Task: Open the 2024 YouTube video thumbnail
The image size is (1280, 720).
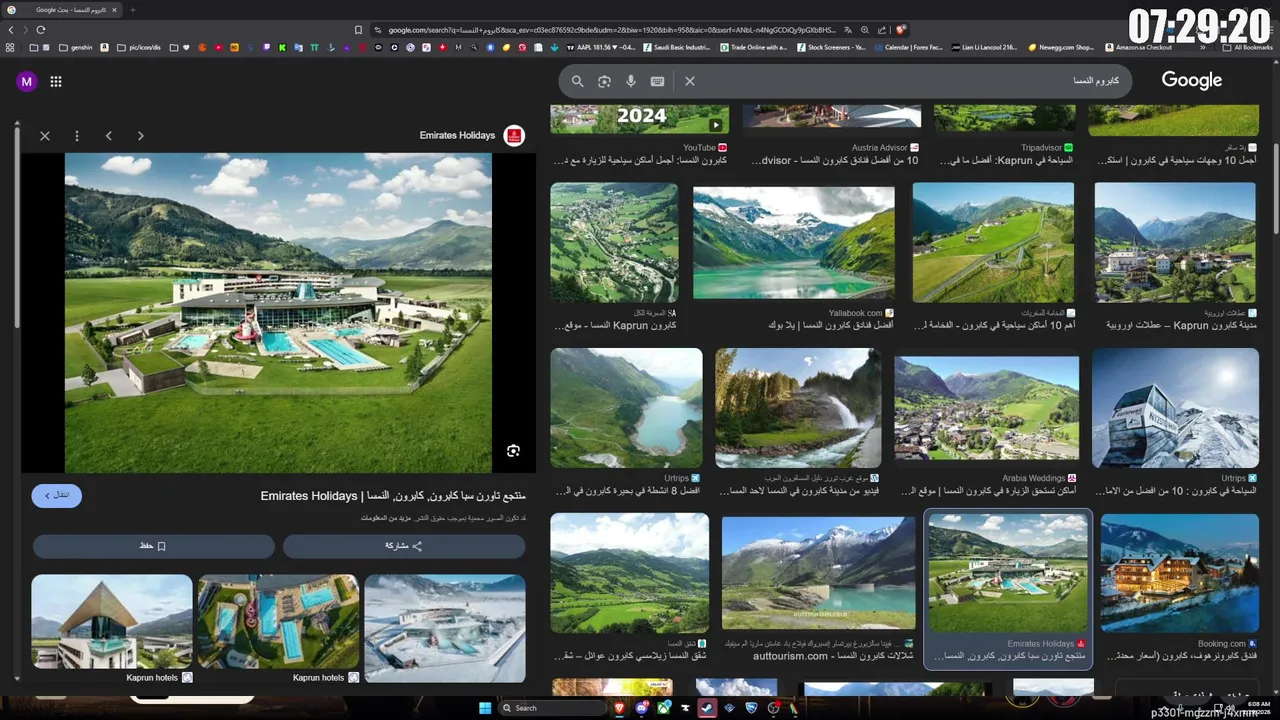Action: pos(639,118)
